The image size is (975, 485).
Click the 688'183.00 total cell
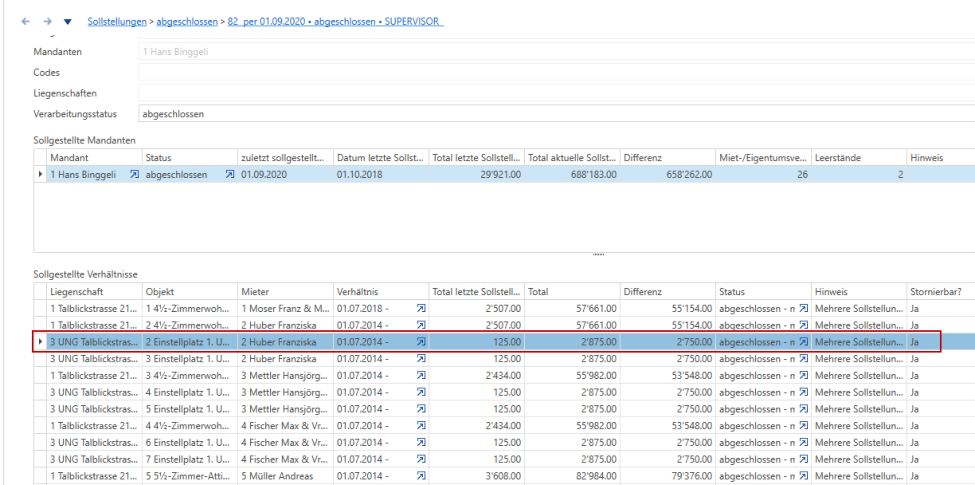(572, 175)
